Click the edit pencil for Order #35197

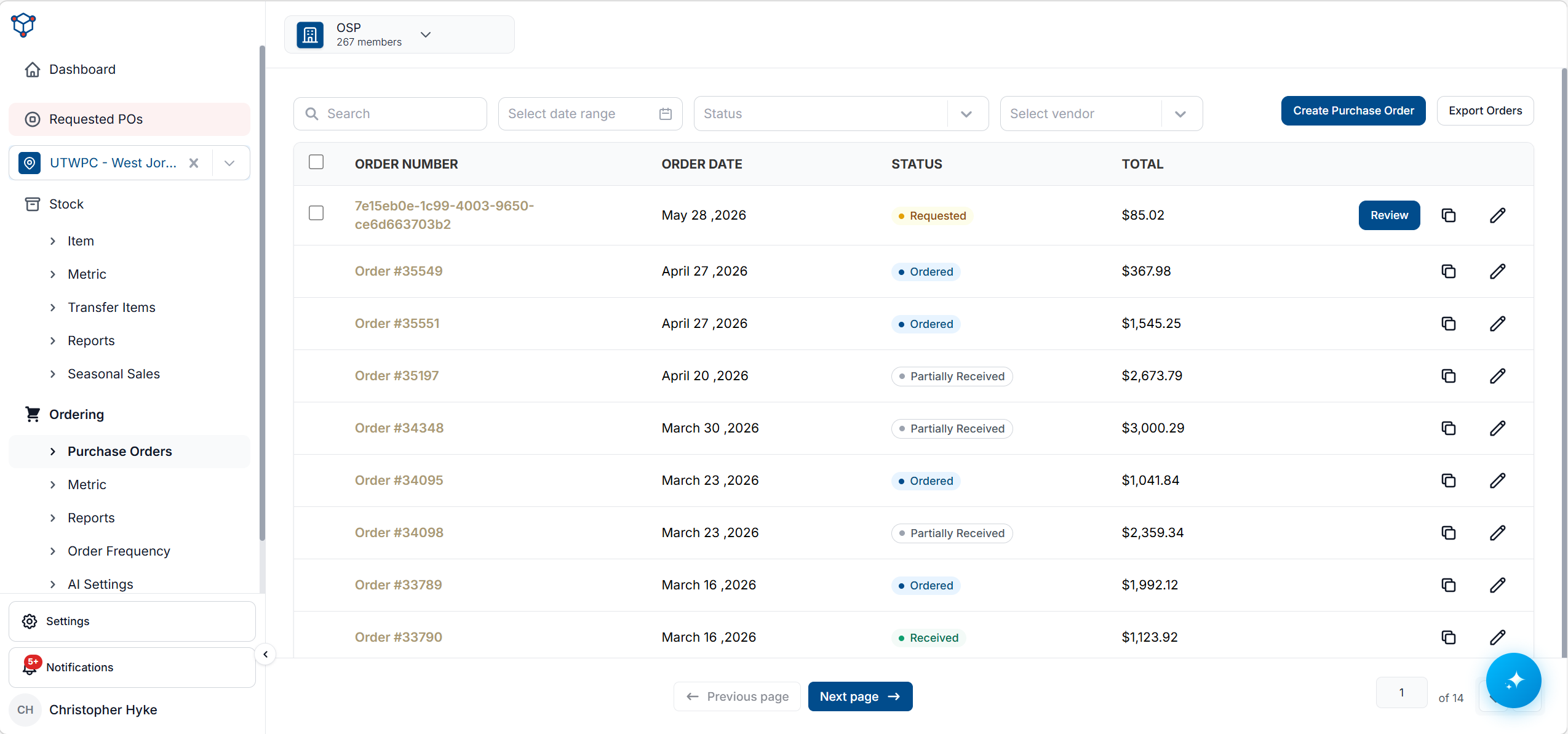(1497, 376)
